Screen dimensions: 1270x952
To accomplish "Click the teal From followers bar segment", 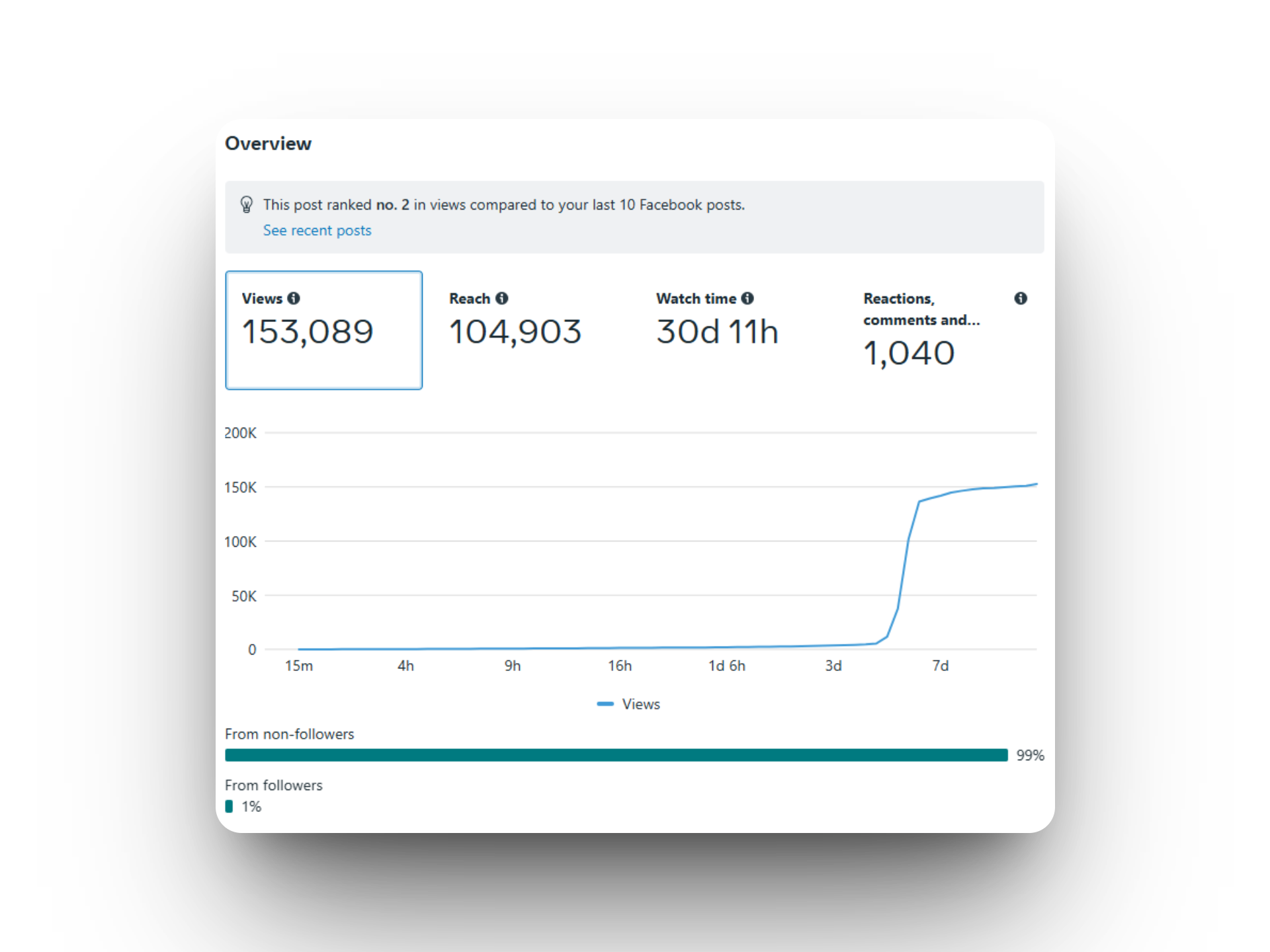I will coord(230,807).
